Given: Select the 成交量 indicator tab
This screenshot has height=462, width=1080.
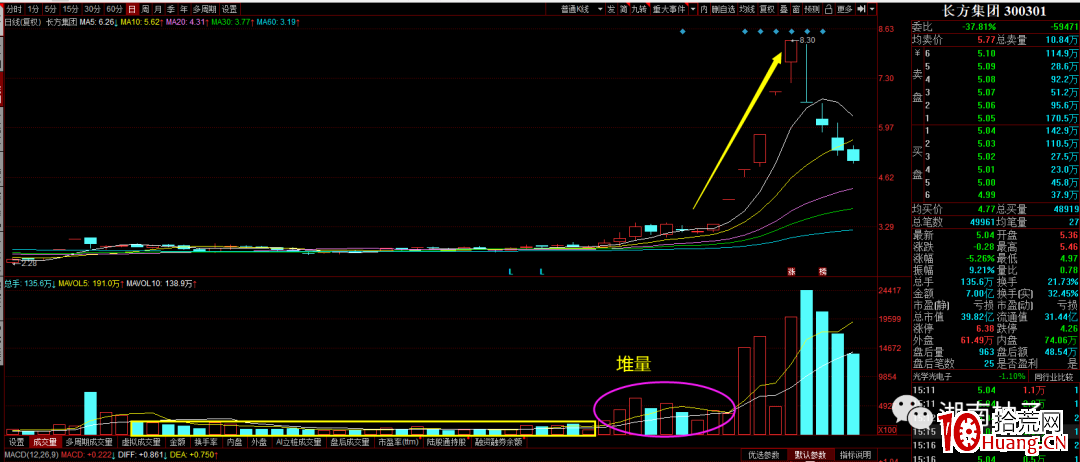Looking at the screenshot, I should [47, 442].
